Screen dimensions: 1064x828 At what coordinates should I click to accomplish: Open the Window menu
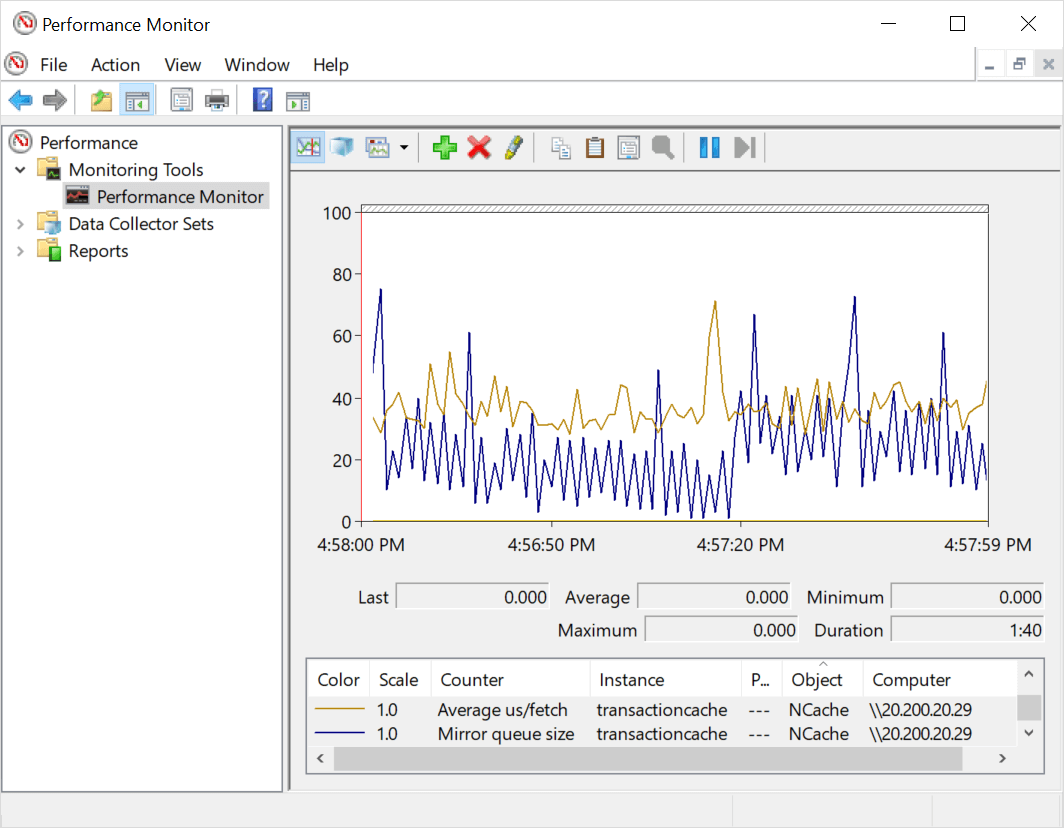(x=256, y=64)
